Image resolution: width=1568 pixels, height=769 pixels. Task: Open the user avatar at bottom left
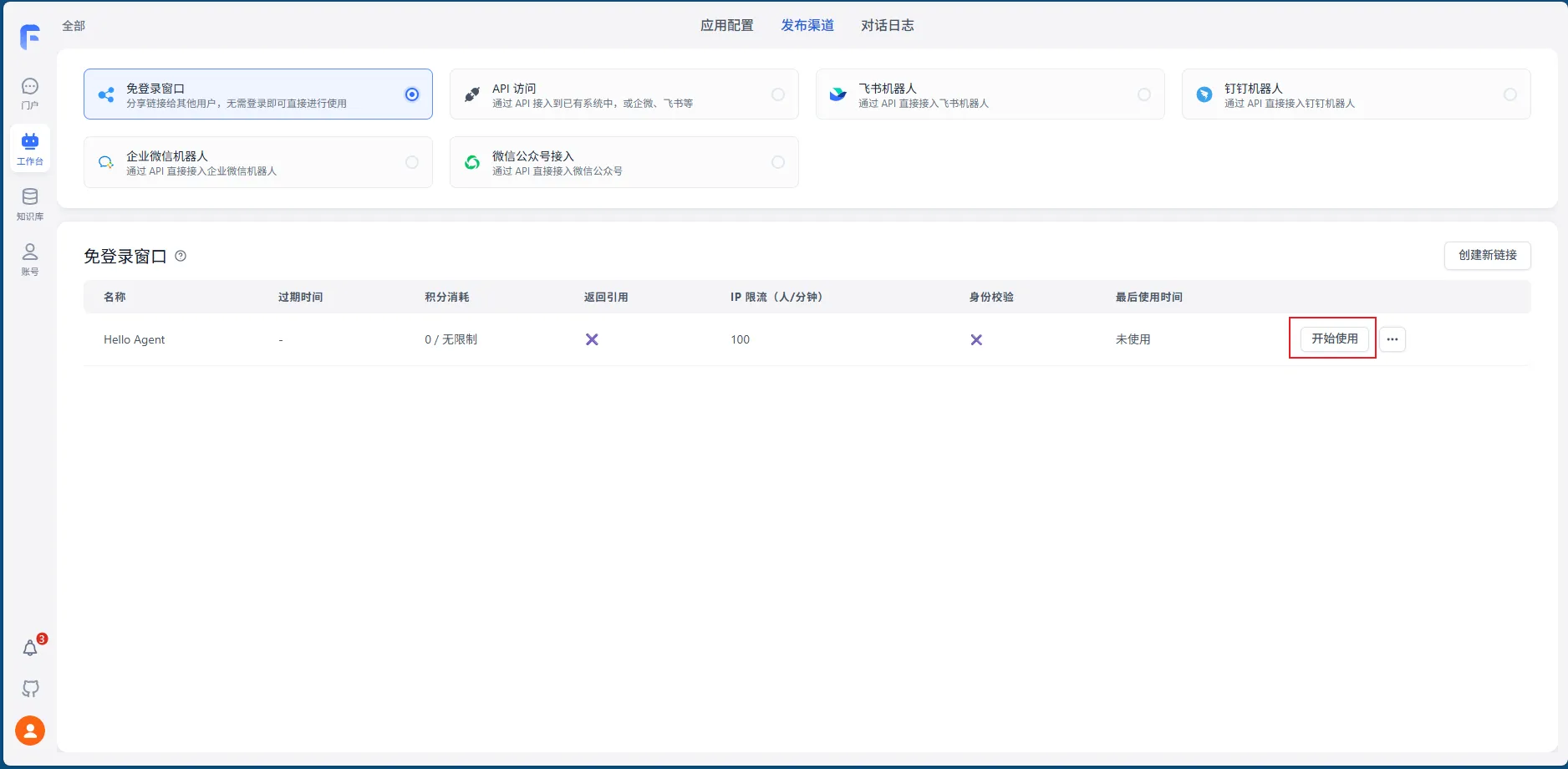[x=30, y=730]
